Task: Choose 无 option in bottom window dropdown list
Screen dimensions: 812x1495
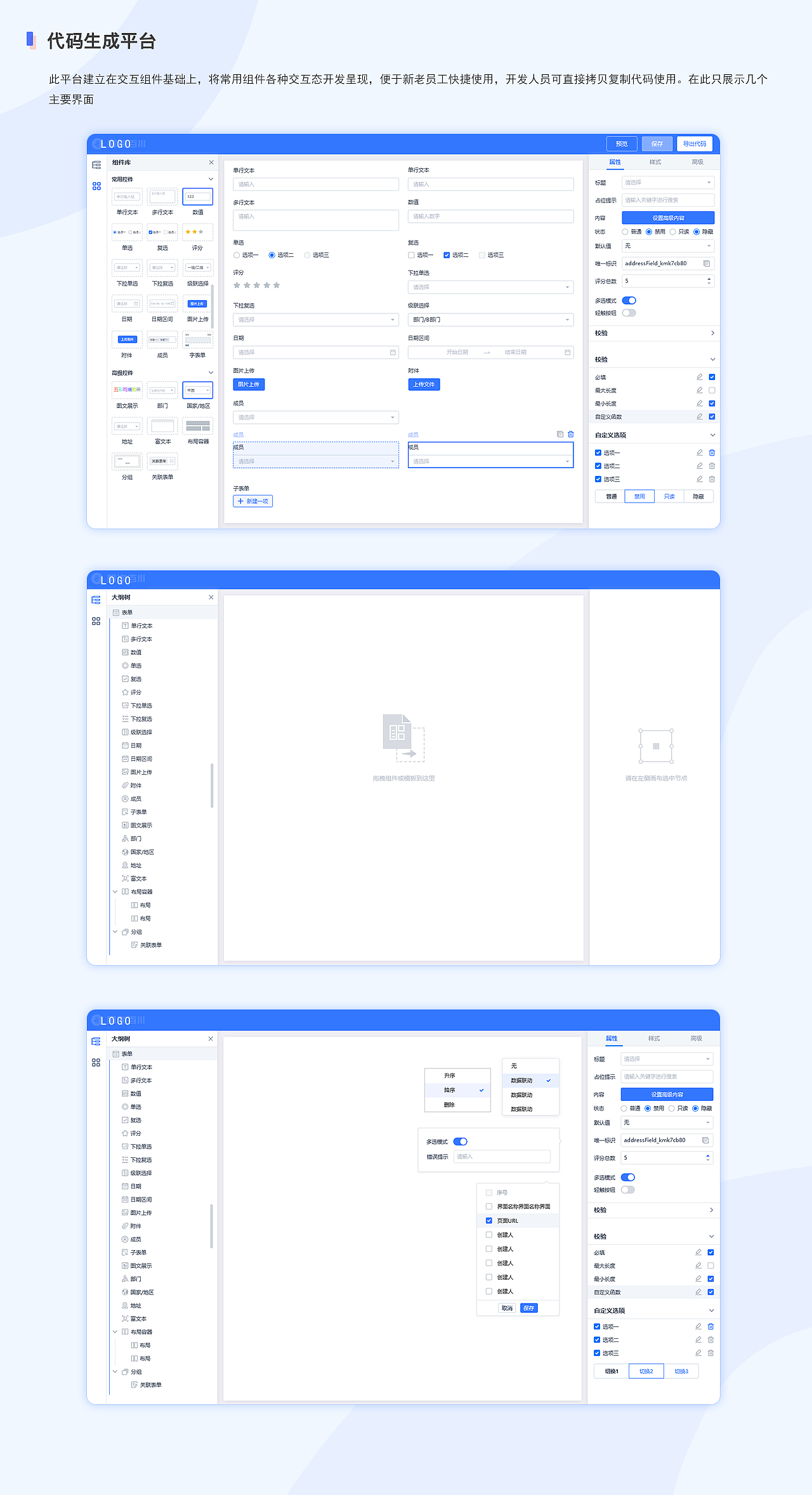Action: [530, 1066]
